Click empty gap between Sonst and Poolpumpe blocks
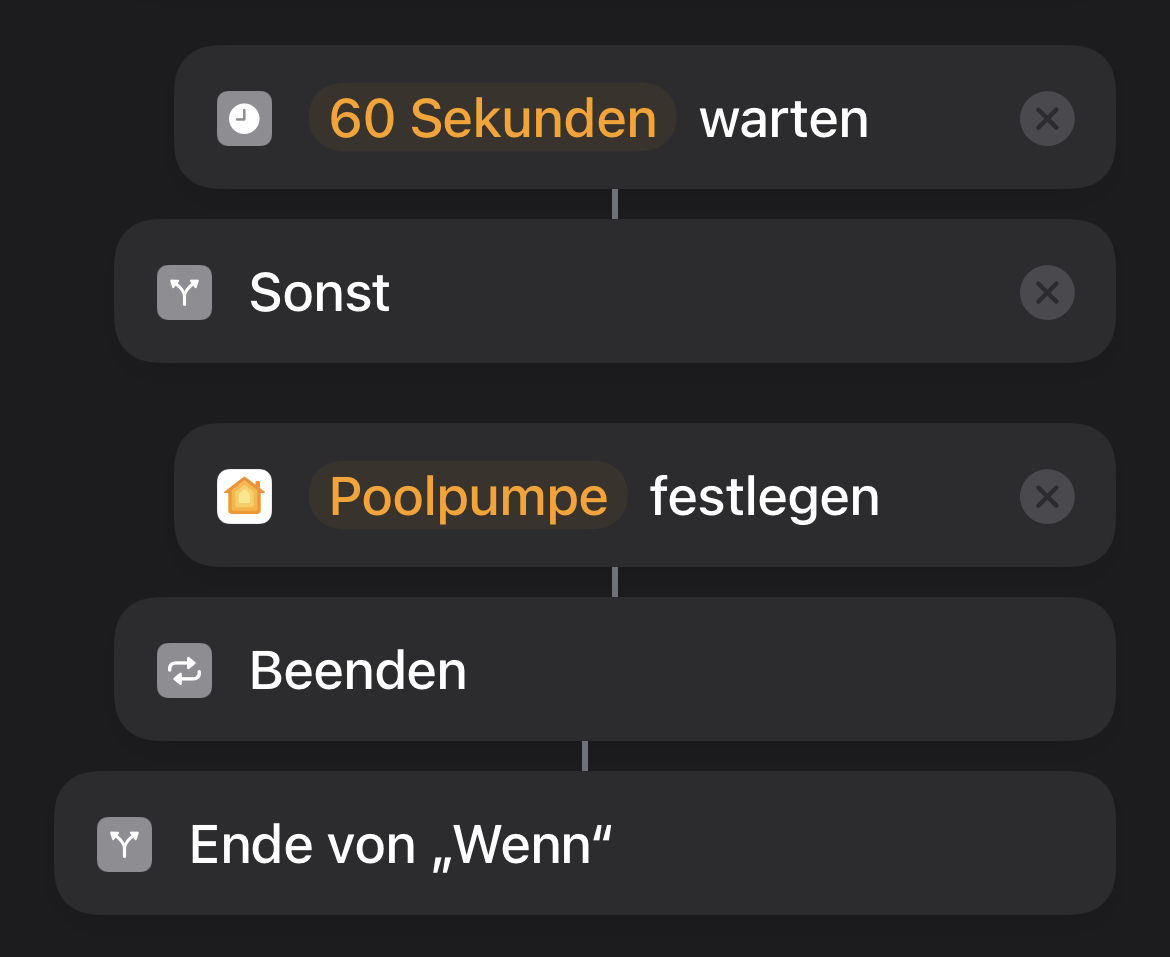Viewport: 1170px width, 957px height. click(x=614, y=393)
